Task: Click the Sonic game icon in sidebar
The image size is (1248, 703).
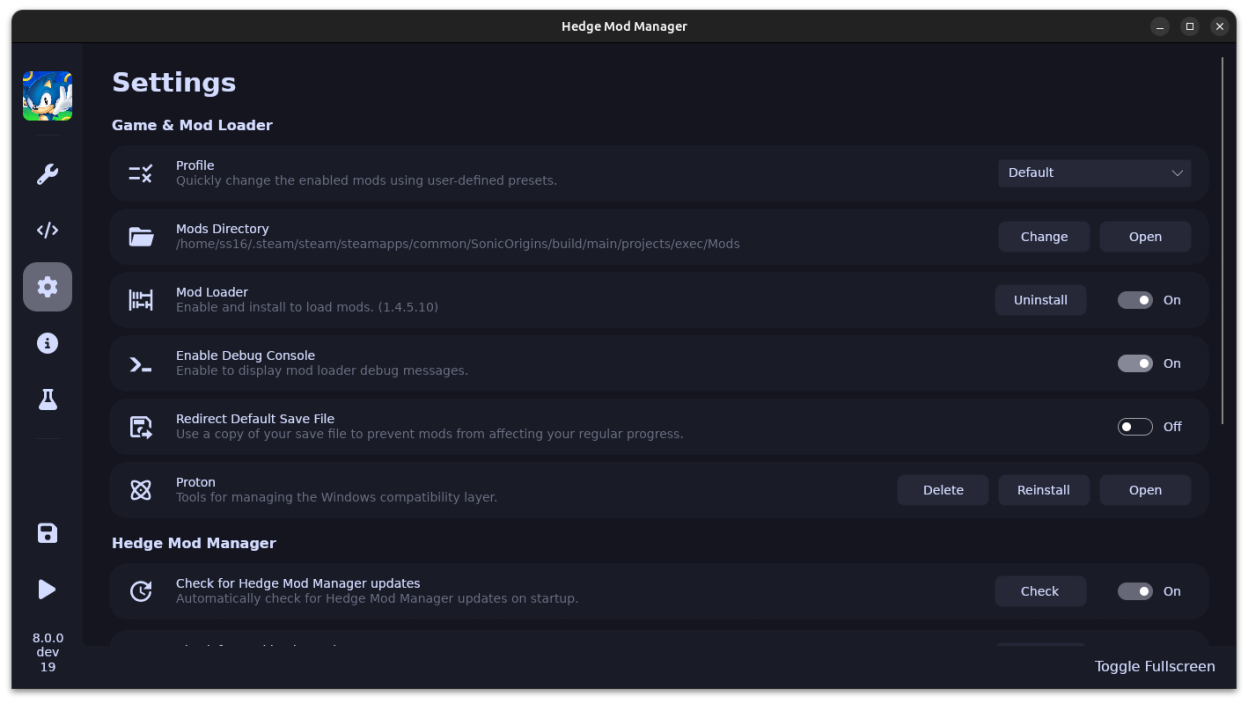Action: [x=47, y=96]
